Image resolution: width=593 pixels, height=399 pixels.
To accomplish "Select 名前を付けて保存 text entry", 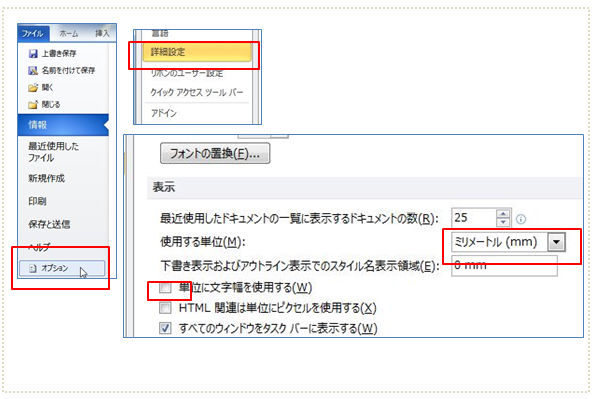I will [x=68, y=70].
